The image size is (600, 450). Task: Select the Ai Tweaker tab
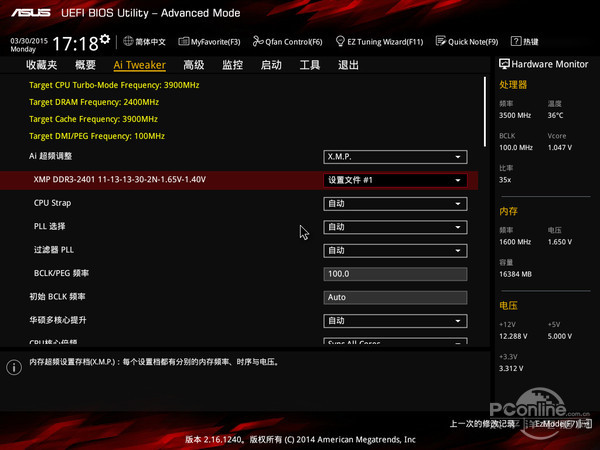pos(140,65)
